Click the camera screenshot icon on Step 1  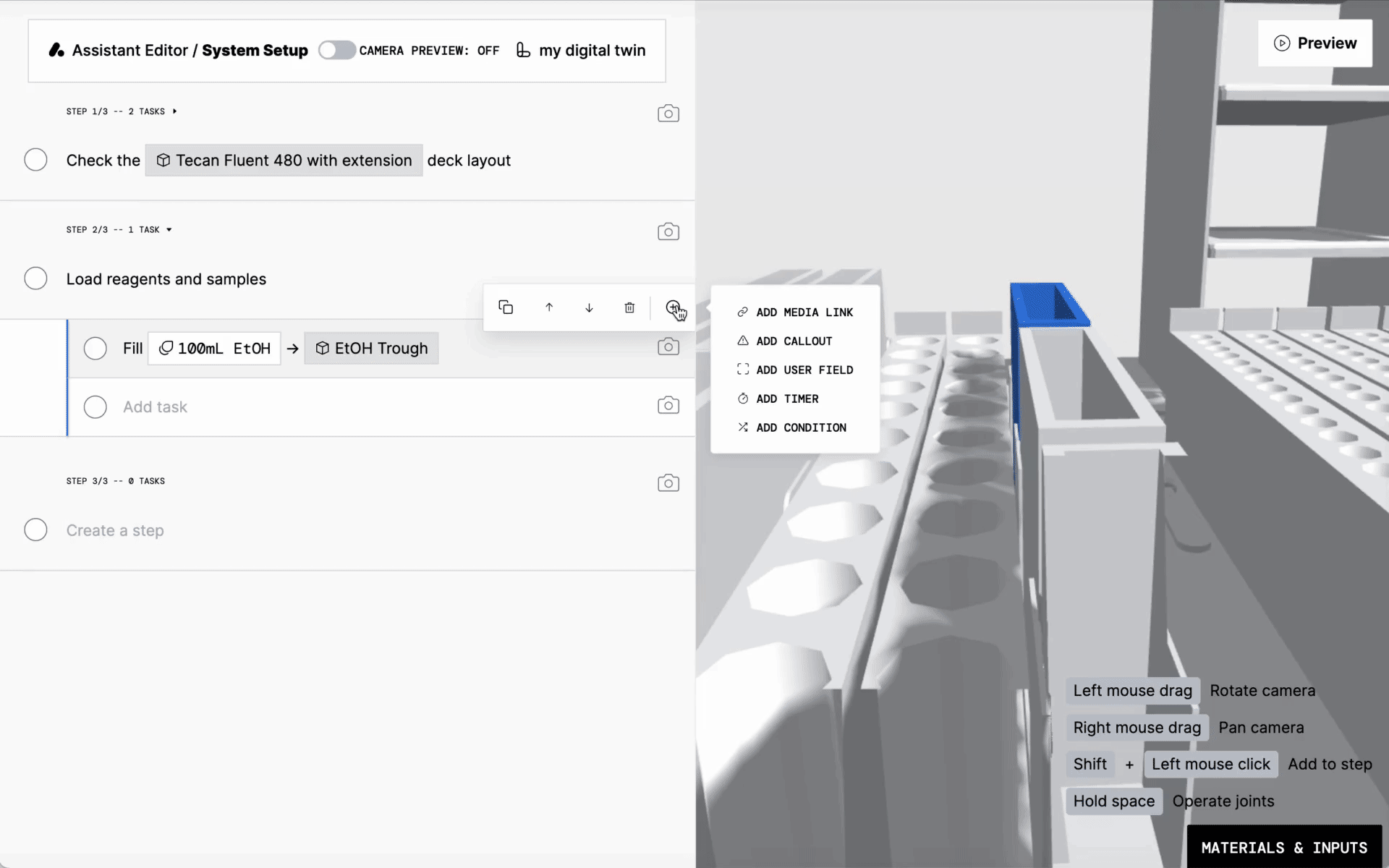[668, 113]
